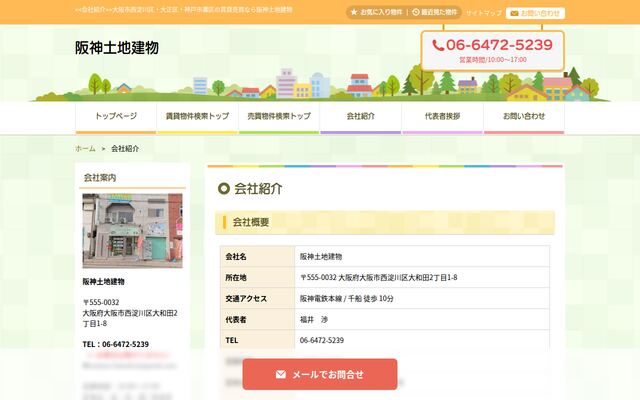The image size is (640, 400).
Task: Click the 阪神電鉄本線 / 千船 徒歩 10分 cell
Action: 422,298
